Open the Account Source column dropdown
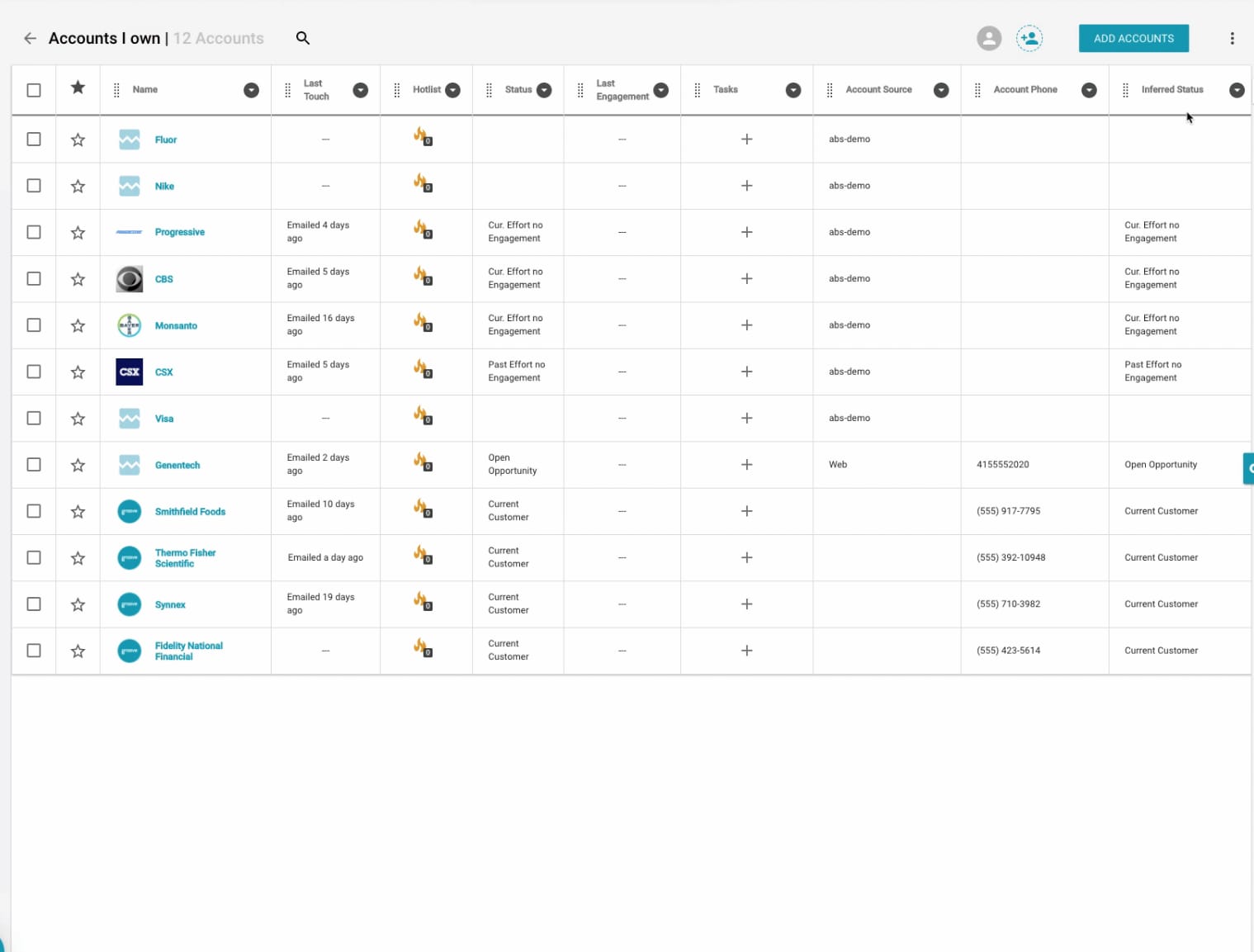This screenshot has width=1254, height=952. coord(941,90)
